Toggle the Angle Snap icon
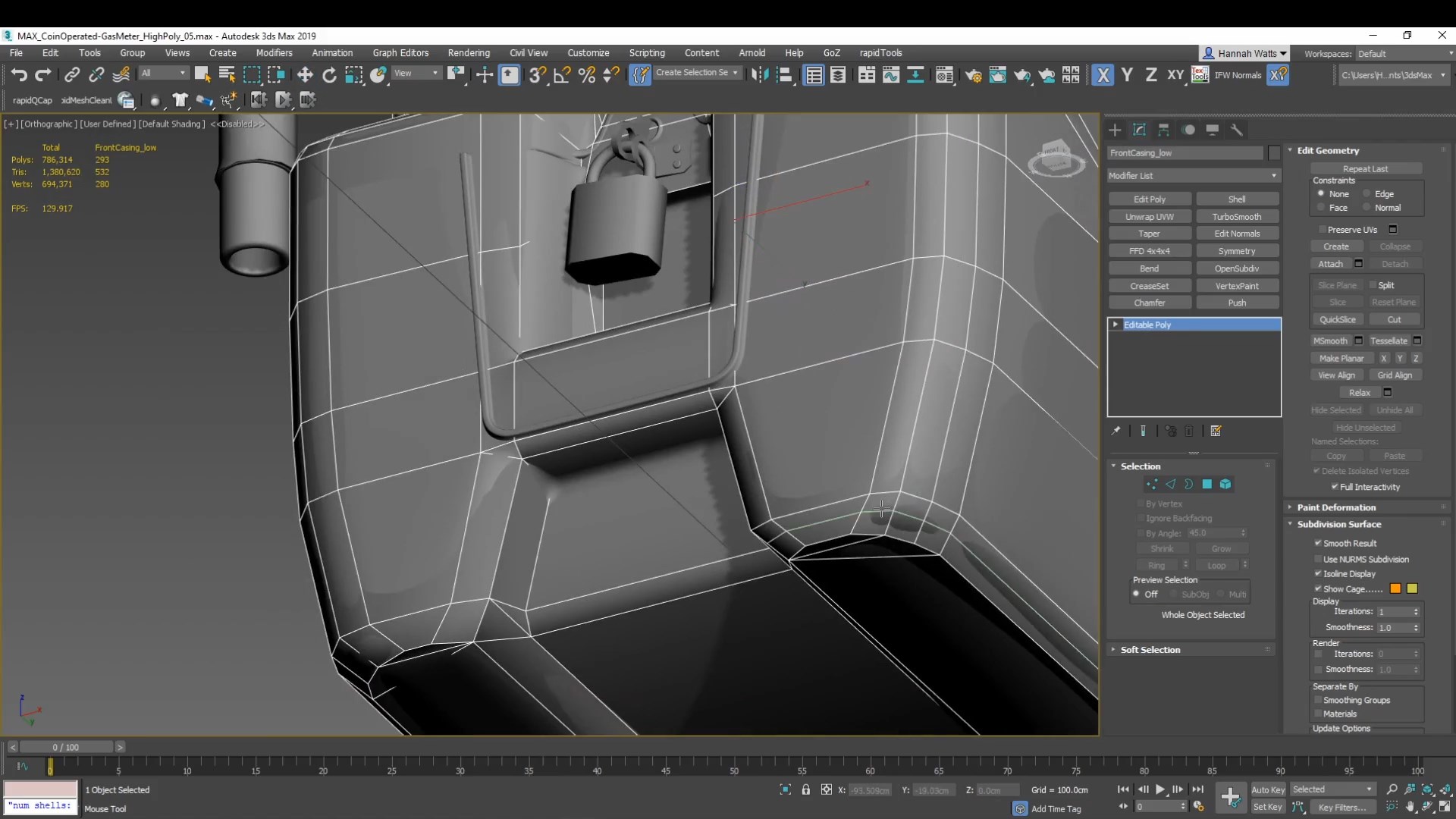The width and height of the screenshot is (1456, 819). click(562, 74)
